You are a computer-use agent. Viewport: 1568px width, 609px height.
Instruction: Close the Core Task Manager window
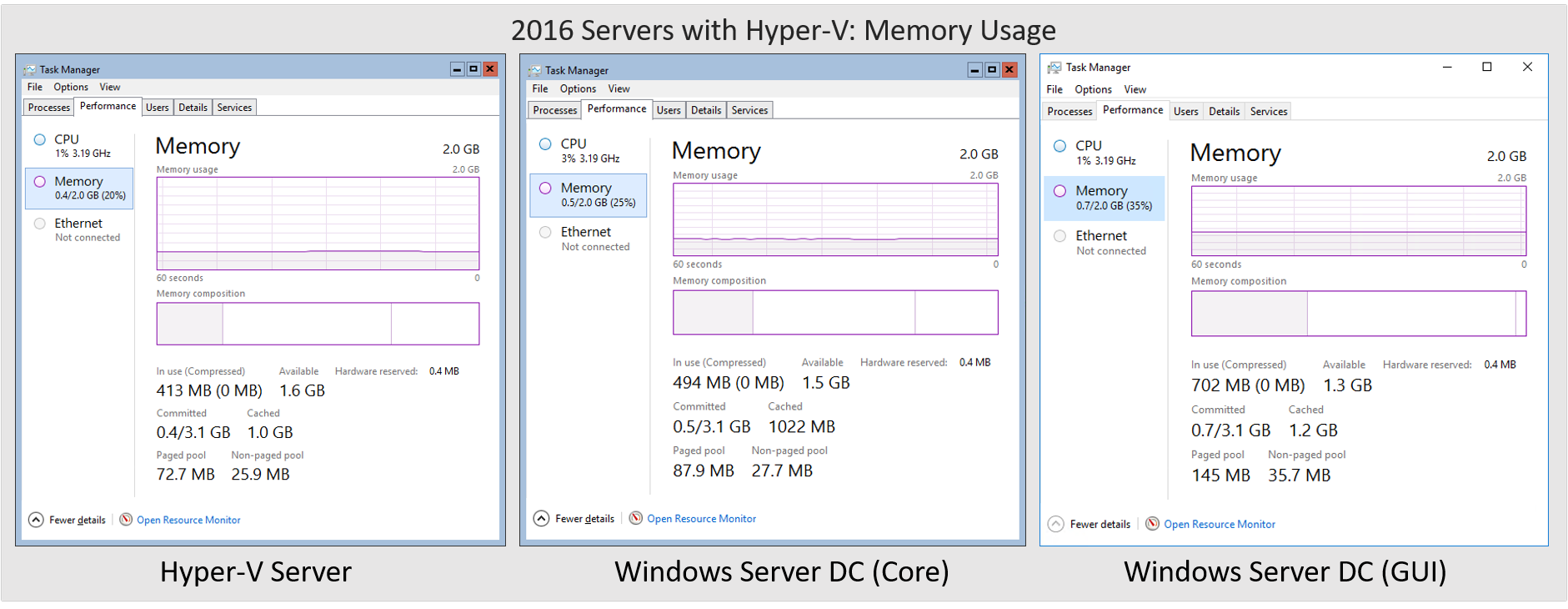pyautogui.click(x=1009, y=70)
